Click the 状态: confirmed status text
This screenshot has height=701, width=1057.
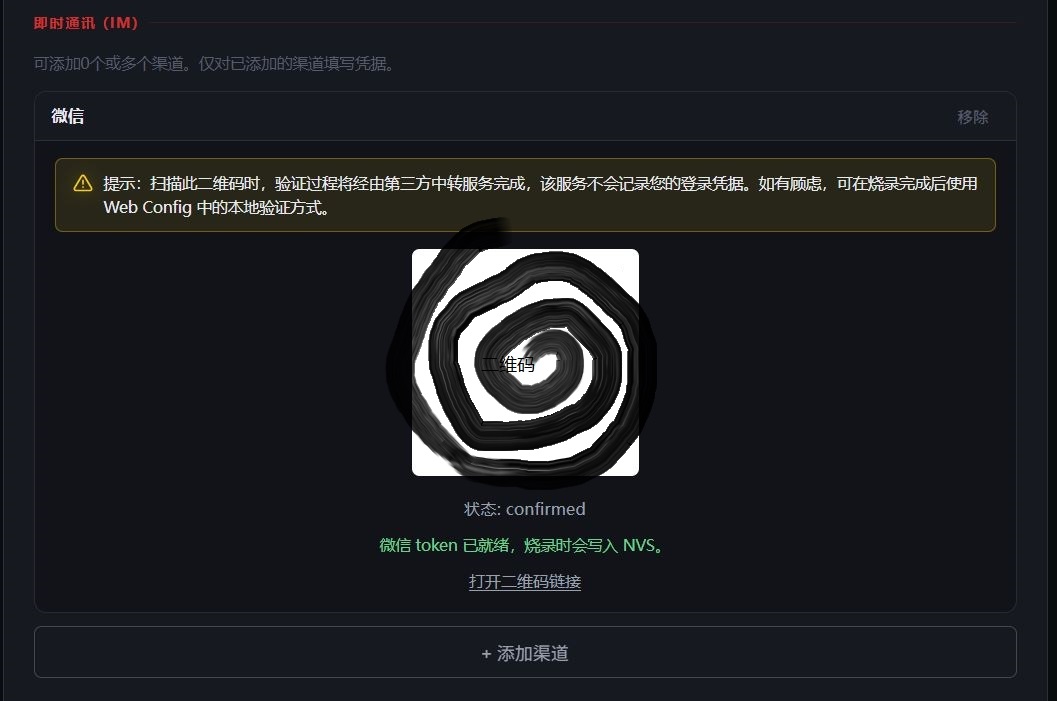(x=525, y=509)
